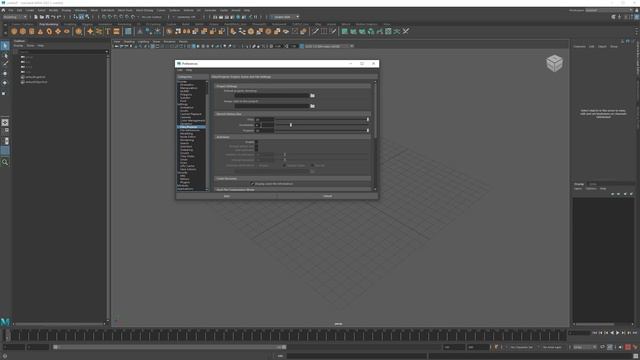
Task: Collapse the Recent history size section
Action: pyautogui.click(x=293, y=114)
